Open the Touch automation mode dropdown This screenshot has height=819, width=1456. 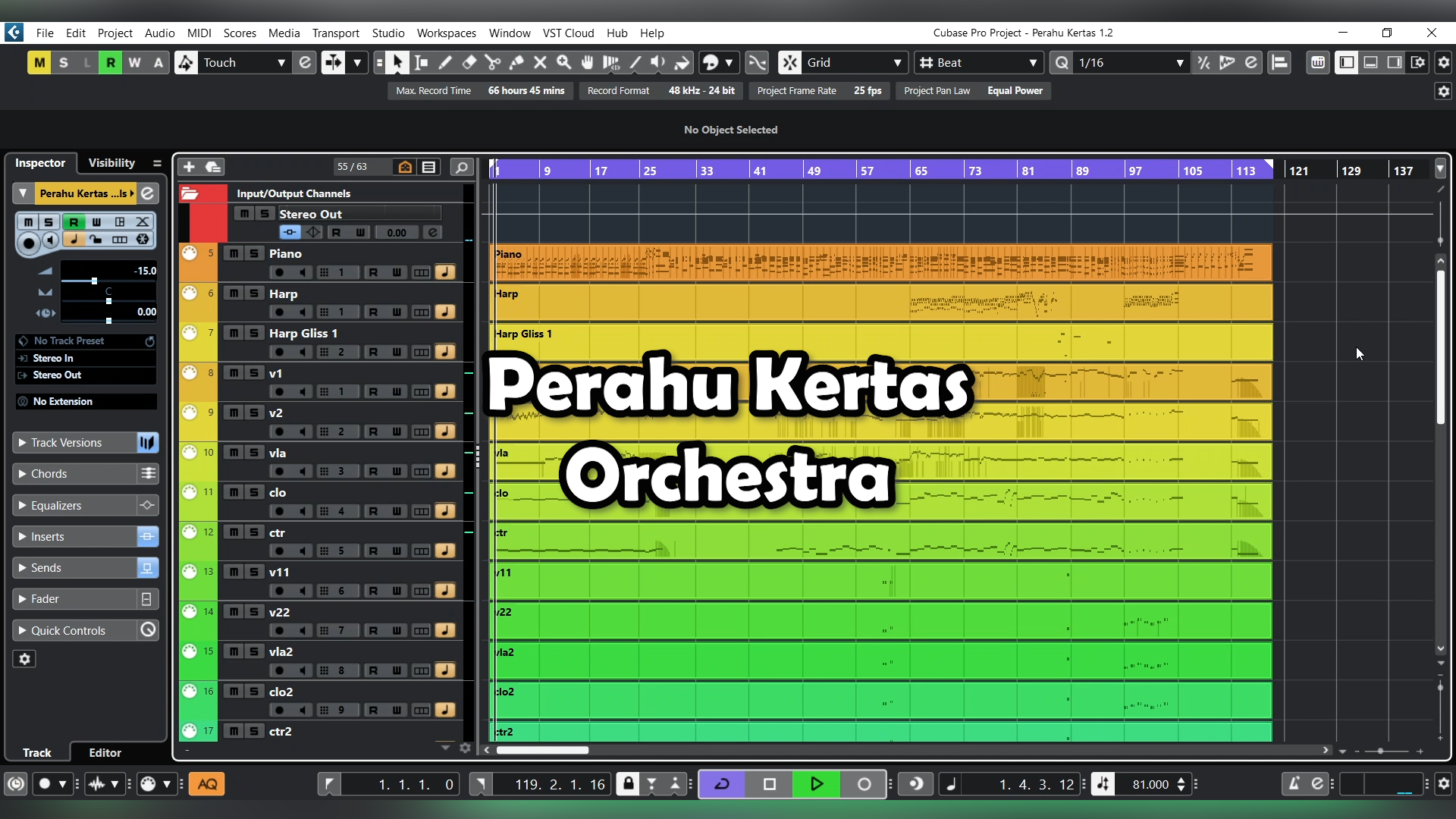tap(281, 63)
